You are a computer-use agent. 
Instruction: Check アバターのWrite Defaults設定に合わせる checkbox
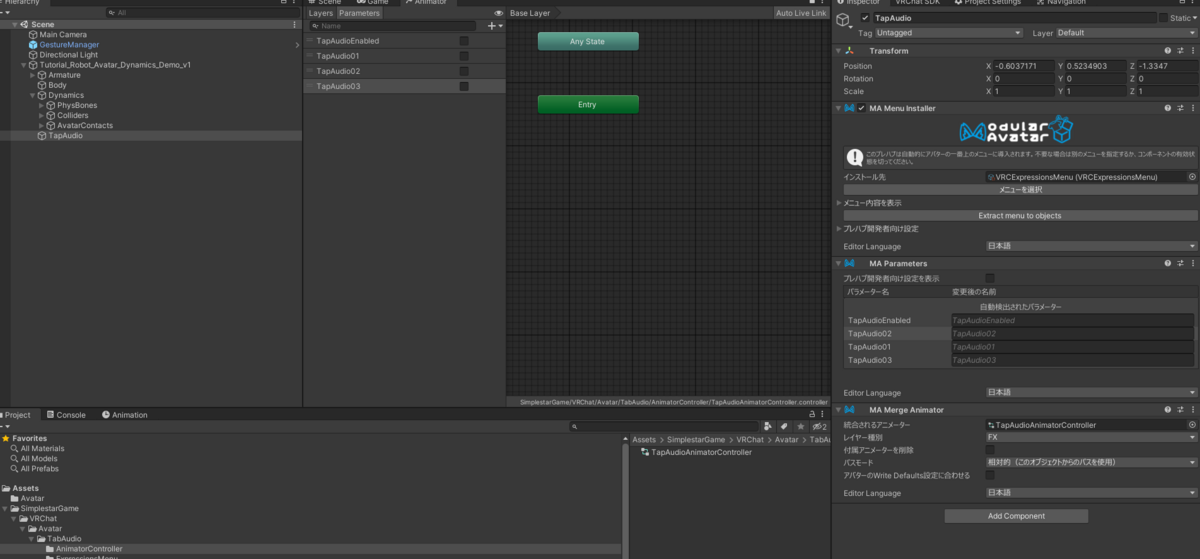991,475
